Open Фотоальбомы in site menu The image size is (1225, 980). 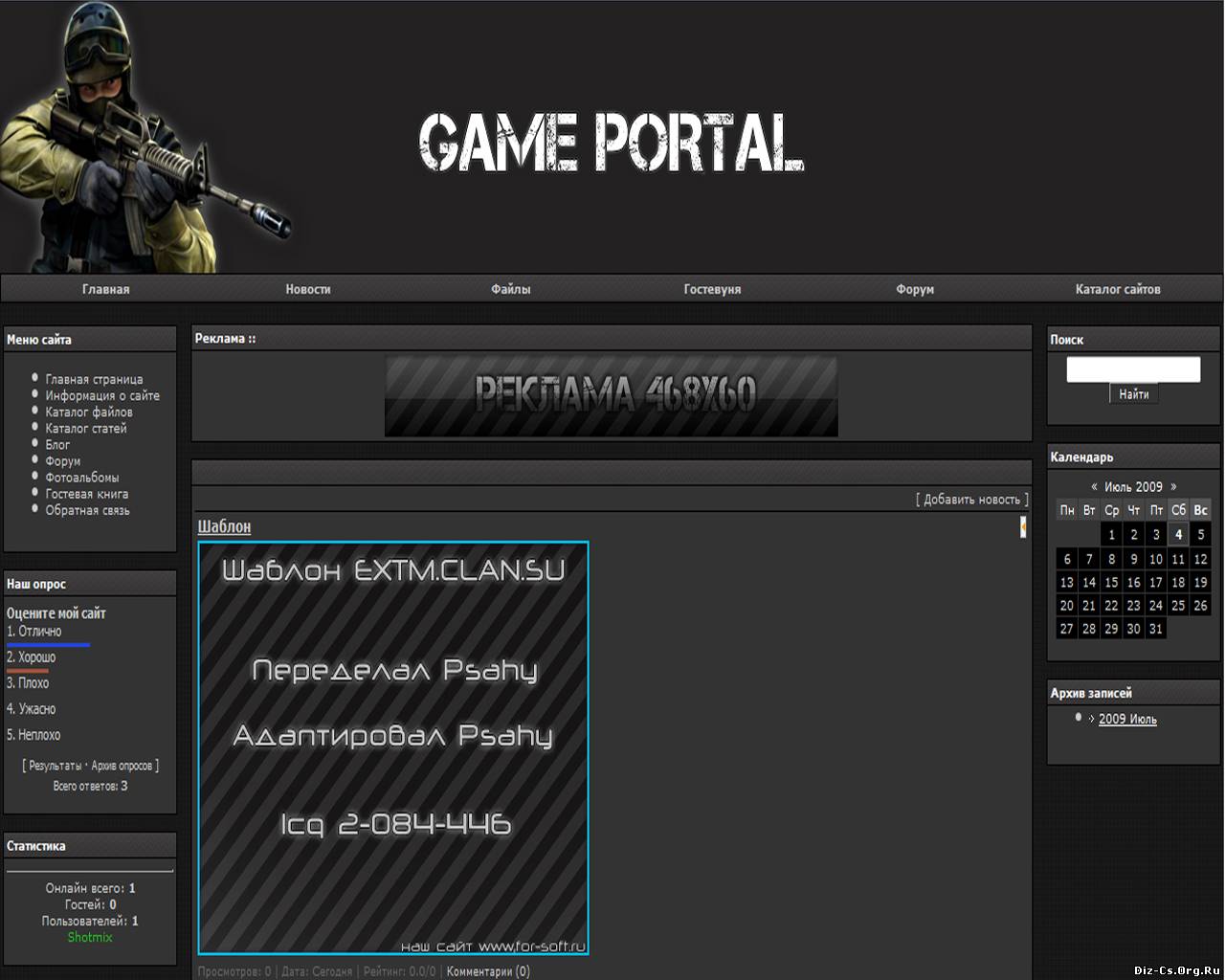click(x=82, y=478)
